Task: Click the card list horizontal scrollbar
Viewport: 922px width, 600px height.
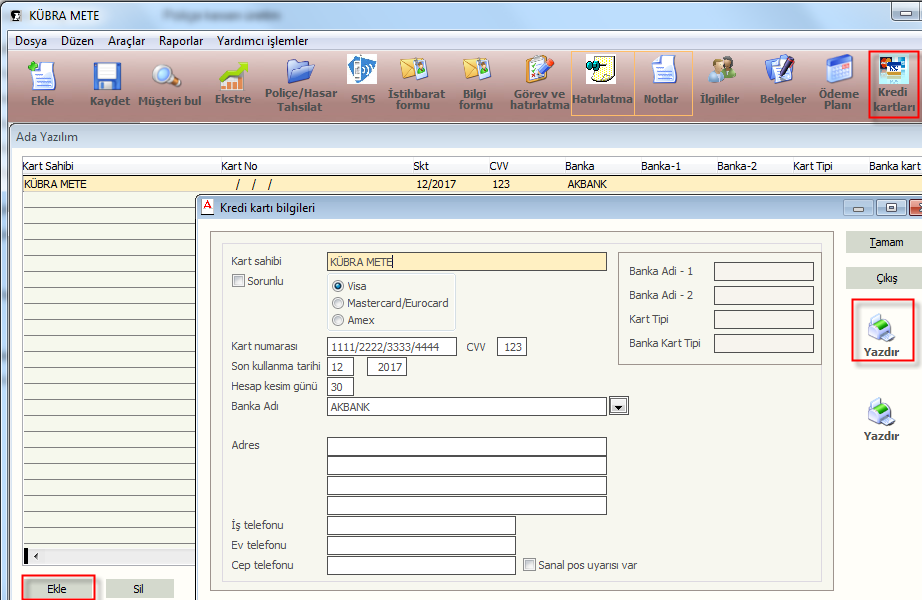Action: coord(108,556)
